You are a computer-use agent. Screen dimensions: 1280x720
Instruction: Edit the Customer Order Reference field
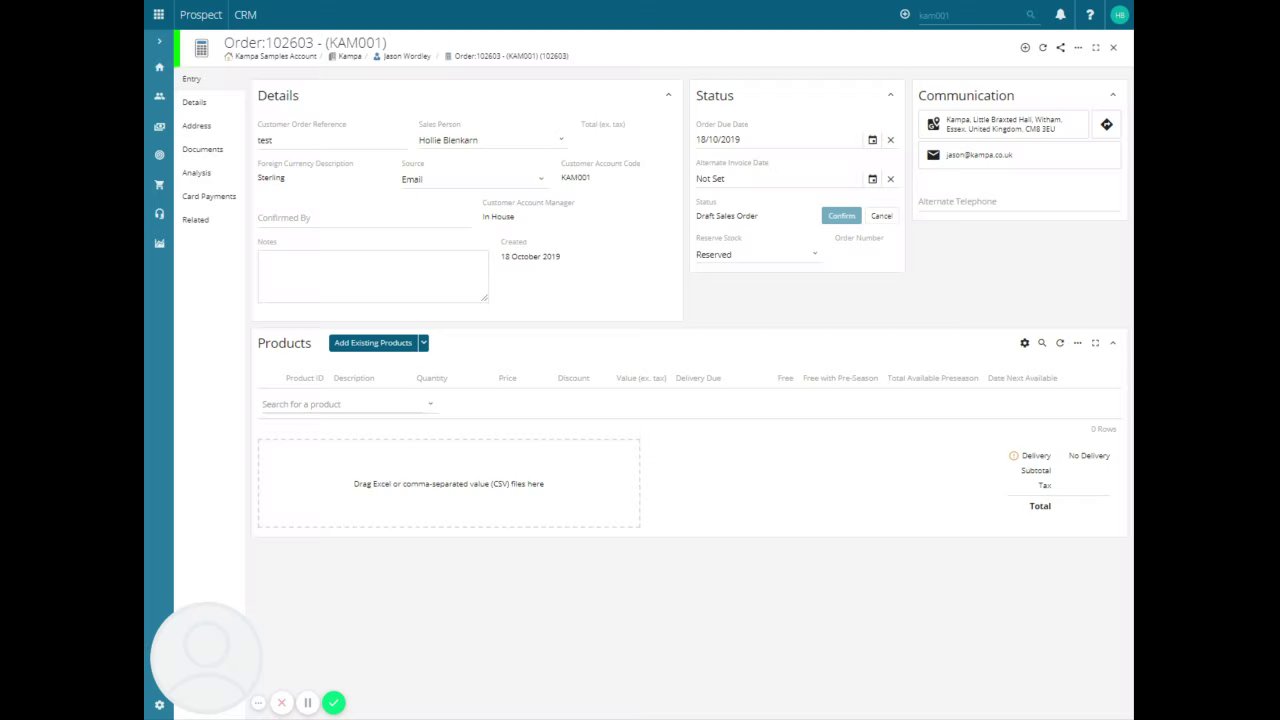(x=331, y=140)
